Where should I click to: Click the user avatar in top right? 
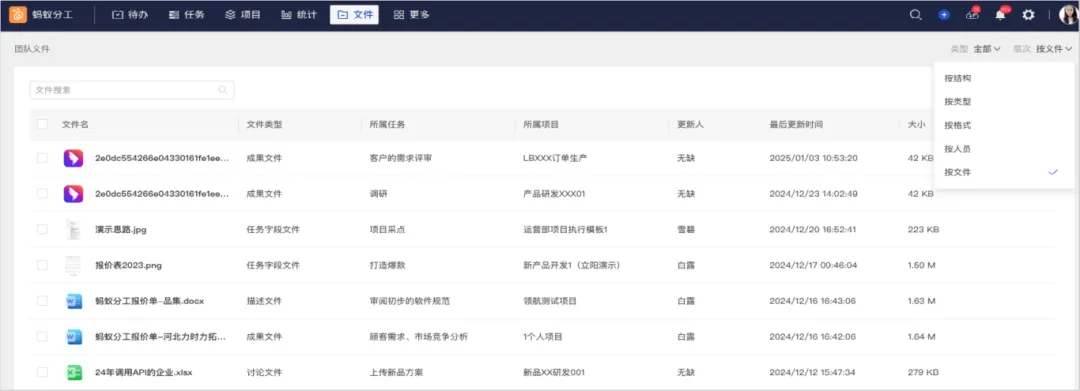1069,14
